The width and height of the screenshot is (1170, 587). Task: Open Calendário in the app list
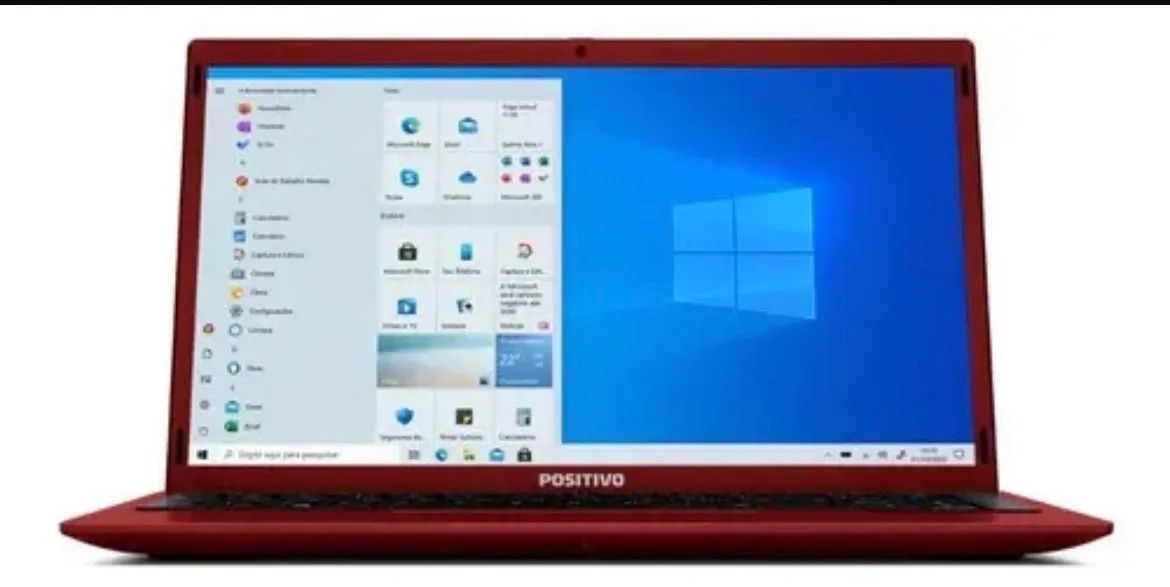[260, 236]
